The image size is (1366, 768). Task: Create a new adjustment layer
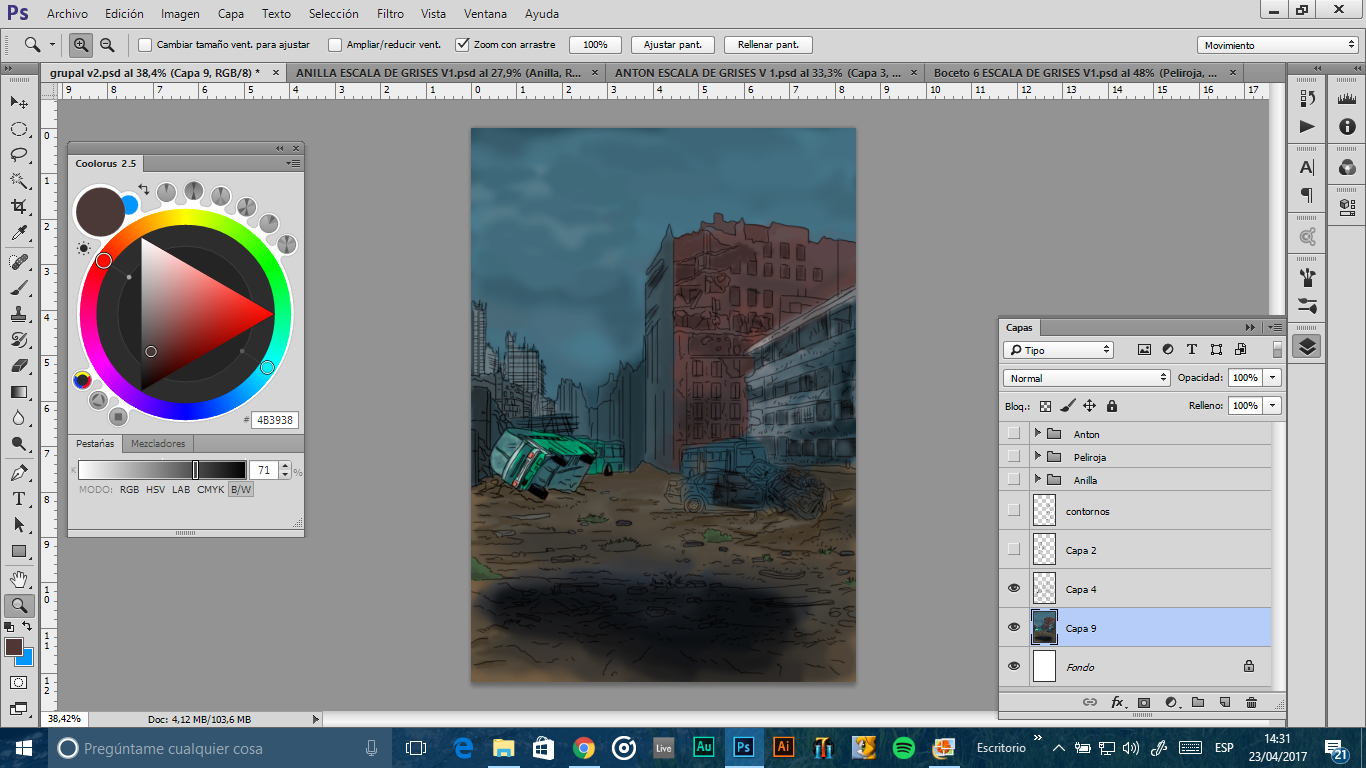[x=1171, y=703]
